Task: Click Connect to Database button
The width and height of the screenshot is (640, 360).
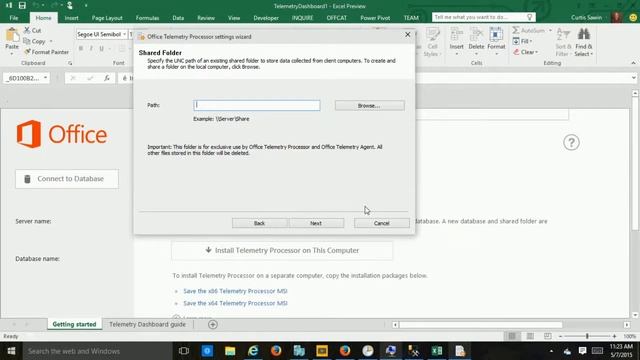Action: pyautogui.click(x=67, y=179)
